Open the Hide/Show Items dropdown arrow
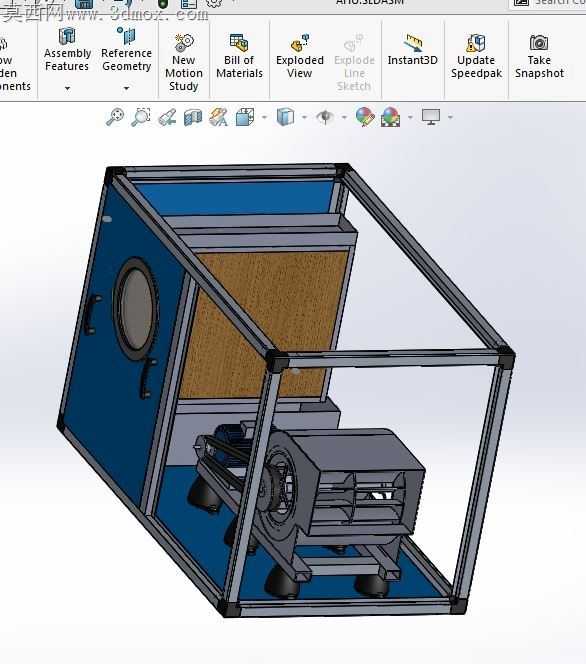The height and width of the screenshot is (664, 586). point(344,117)
